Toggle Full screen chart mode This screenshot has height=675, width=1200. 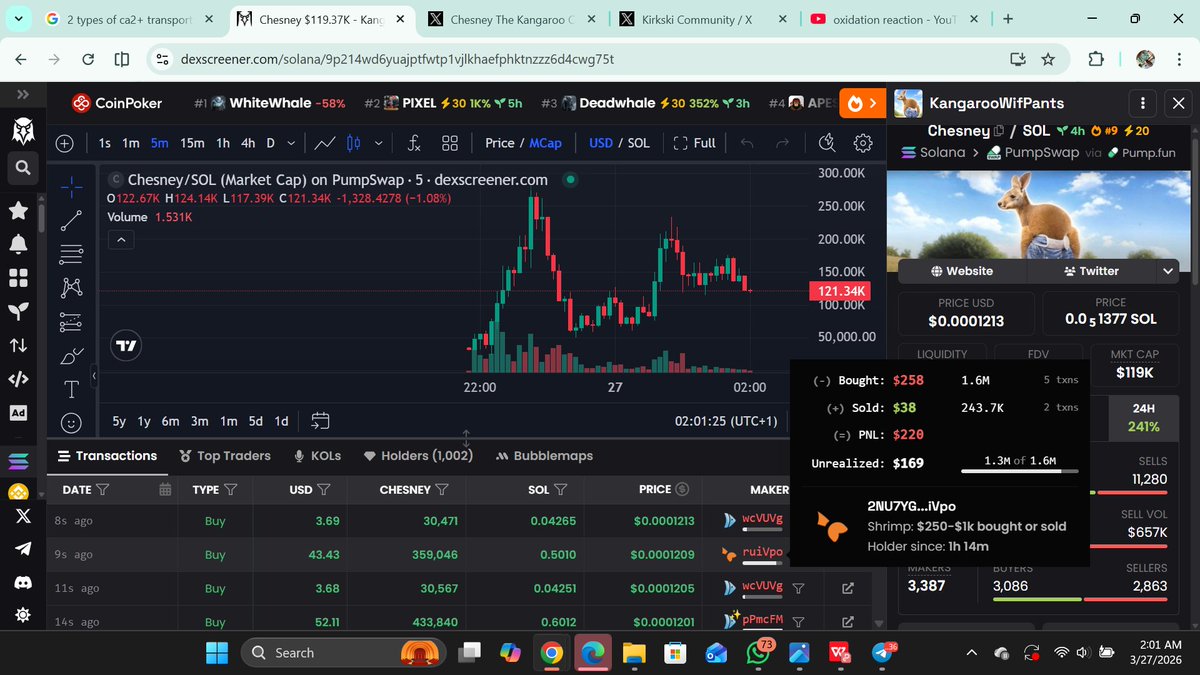click(x=695, y=143)
